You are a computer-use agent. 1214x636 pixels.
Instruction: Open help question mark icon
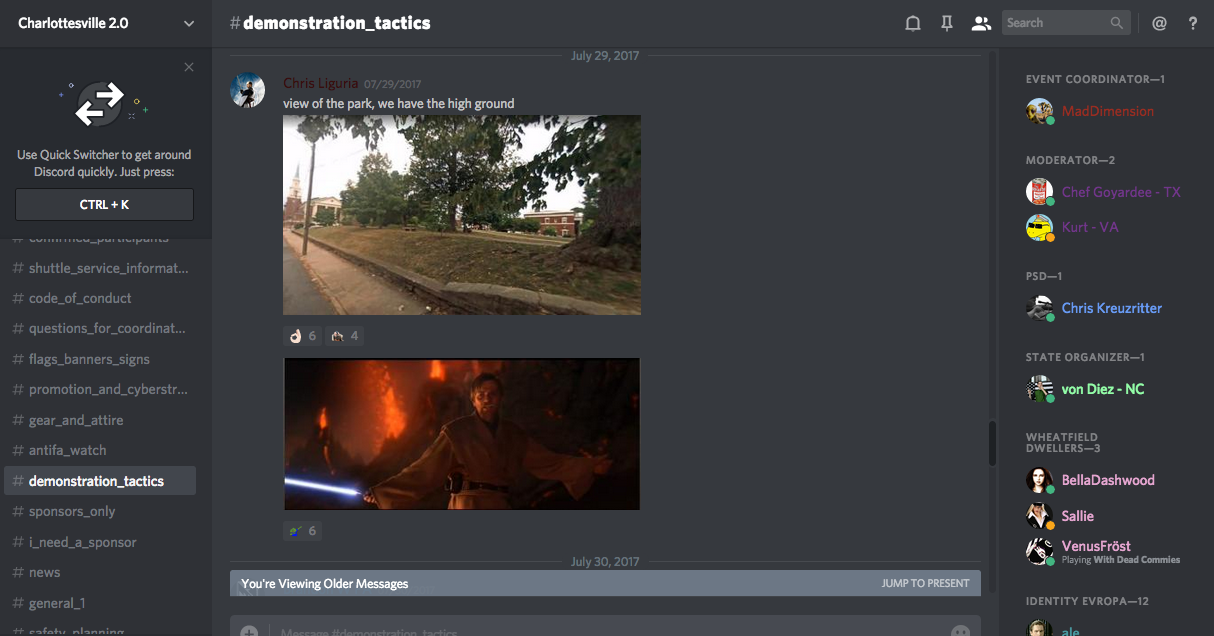(x=1192, y=23)
